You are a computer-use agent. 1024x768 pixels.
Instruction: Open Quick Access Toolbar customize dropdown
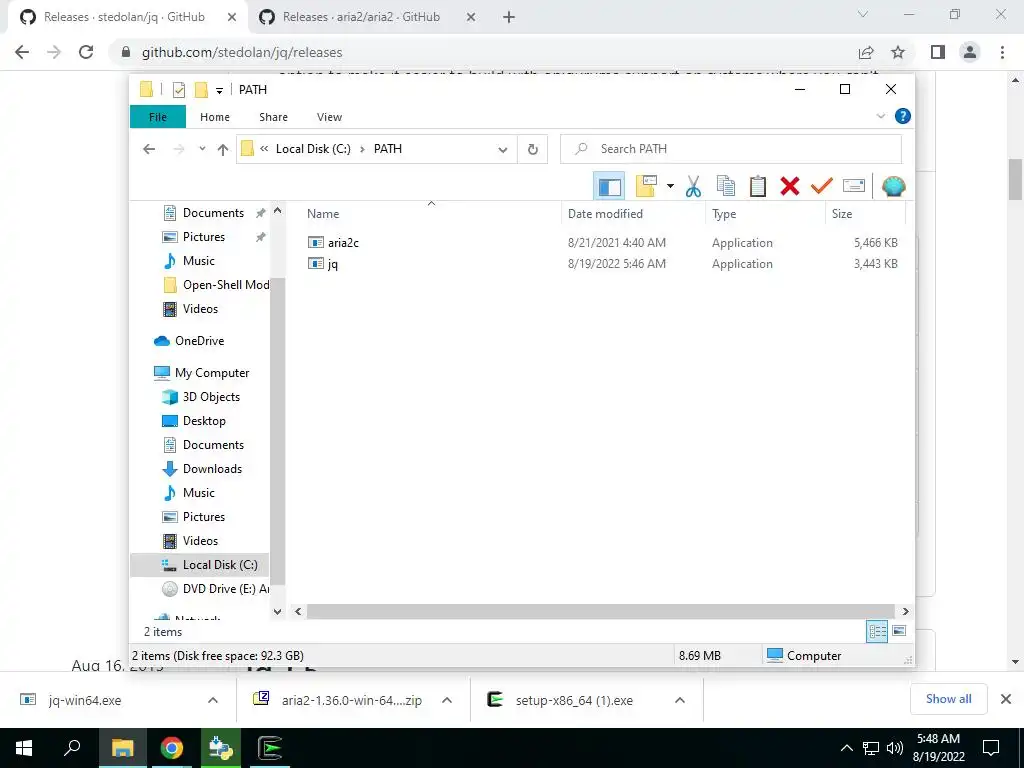pos(219,90)
